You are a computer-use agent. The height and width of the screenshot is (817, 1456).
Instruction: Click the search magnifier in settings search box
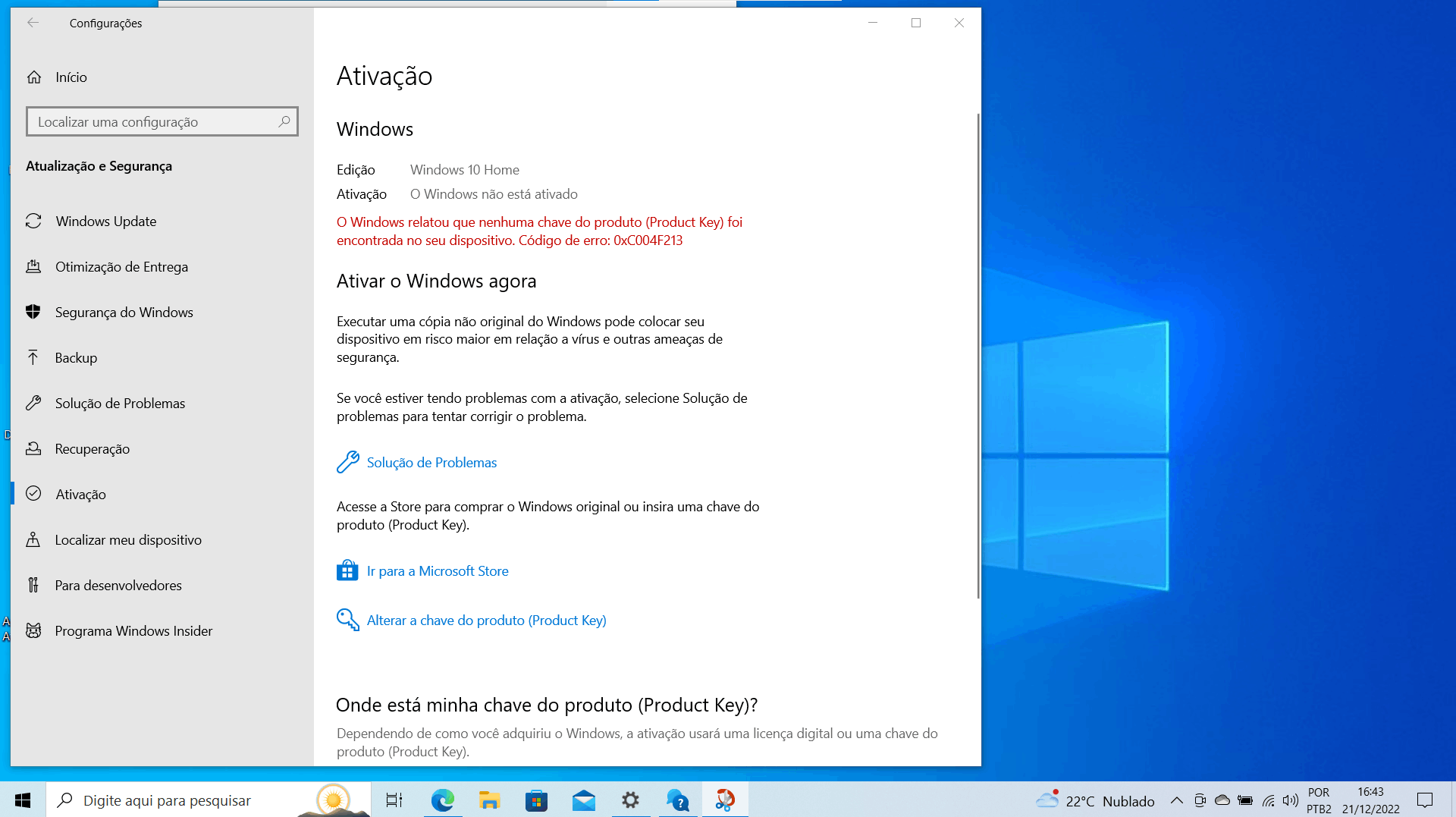pyautogui.click(x=284, y=121)
